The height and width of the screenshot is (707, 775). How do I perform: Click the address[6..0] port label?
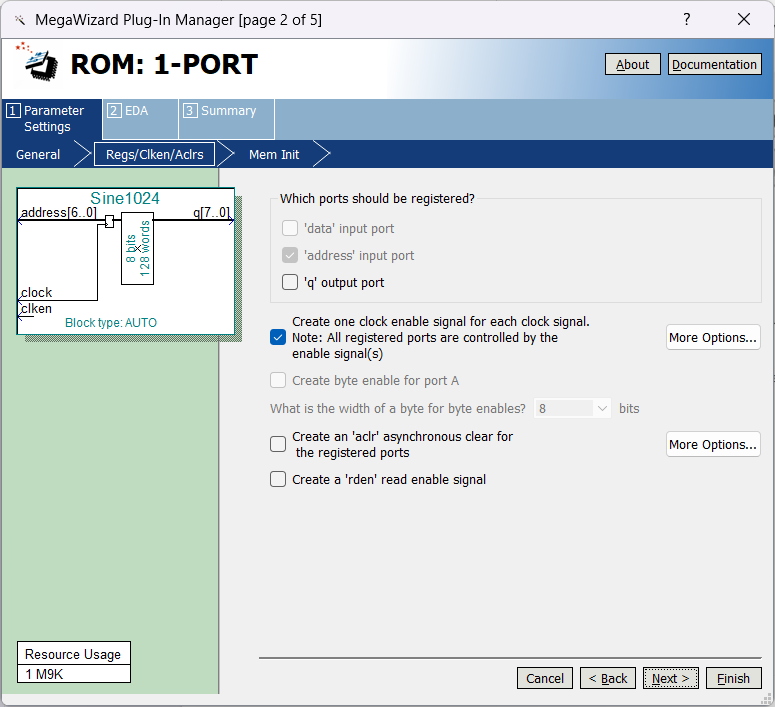[x=58, y=213]
